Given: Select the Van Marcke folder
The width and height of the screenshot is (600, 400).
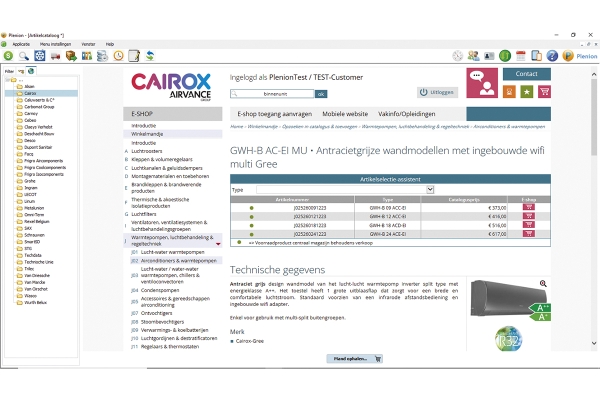Looking at the screenshot, I should tap(34, 282).
